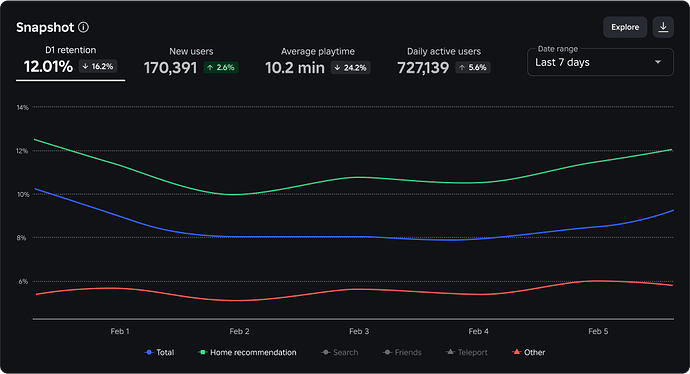Open the Date range dropdown

coord(600,62)
